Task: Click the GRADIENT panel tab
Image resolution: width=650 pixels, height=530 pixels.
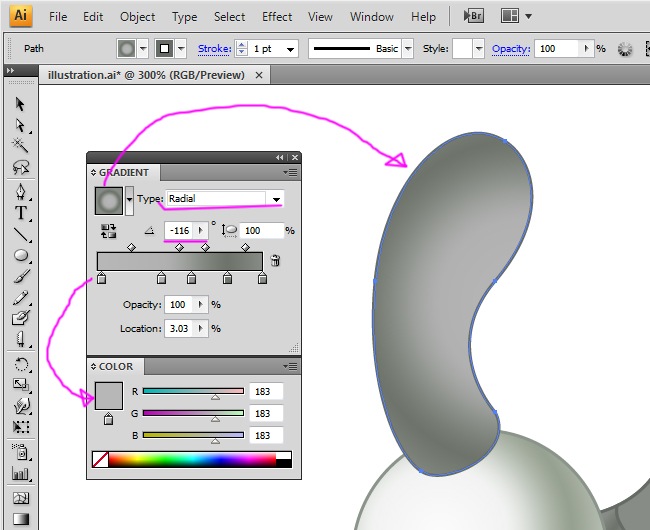Action: point(124,172)
